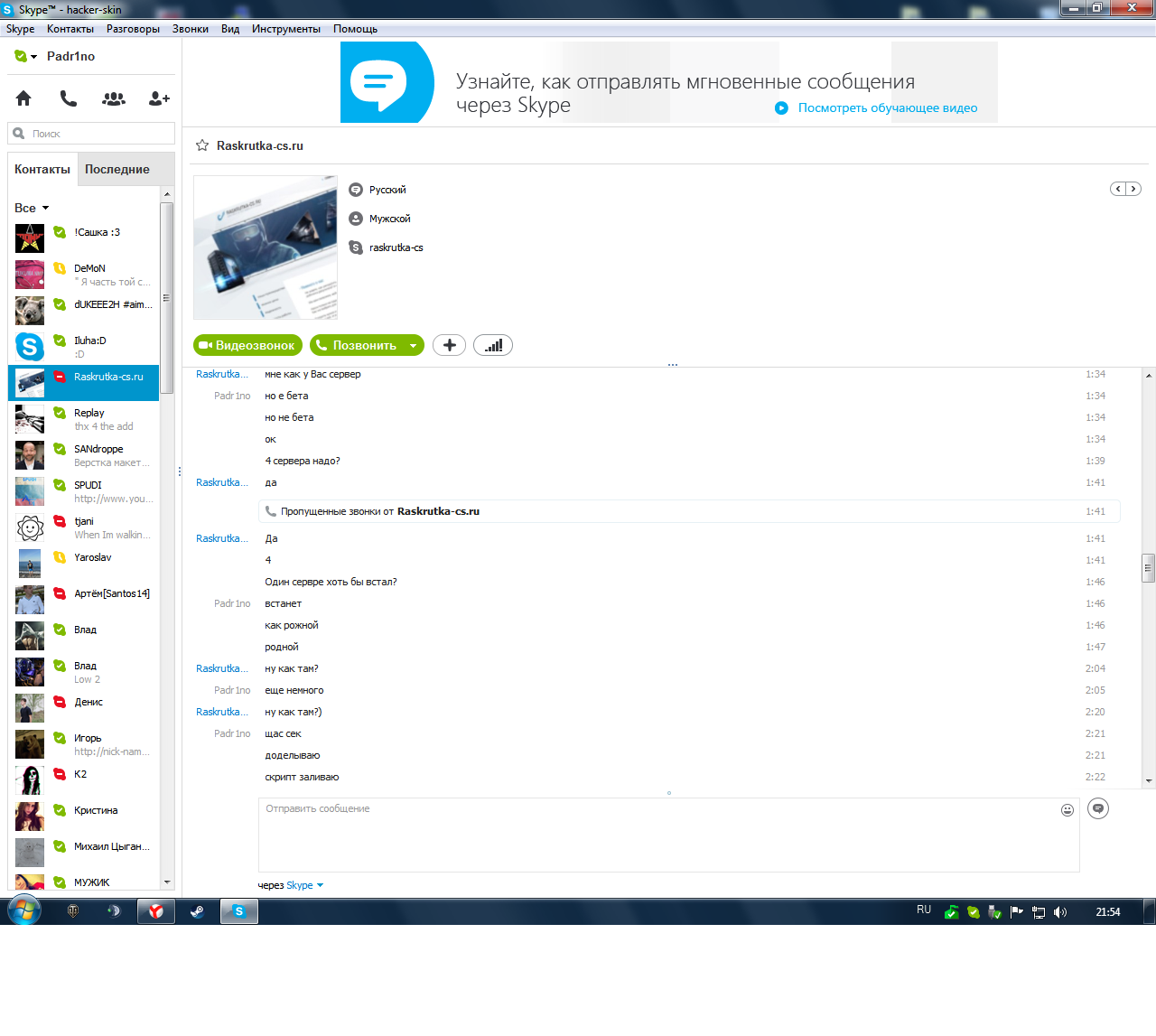Open the Windows Start menu

[24, 910]
